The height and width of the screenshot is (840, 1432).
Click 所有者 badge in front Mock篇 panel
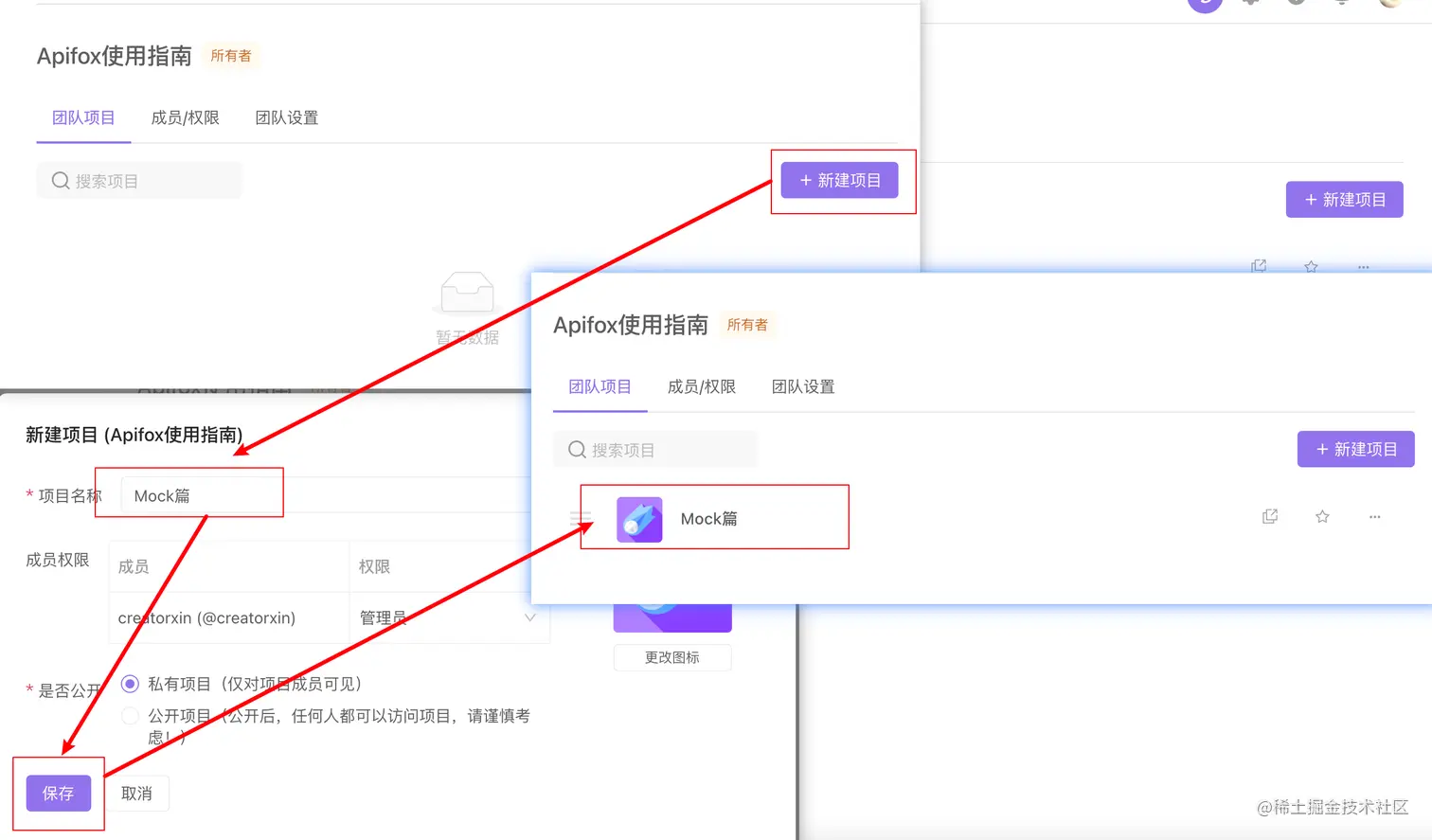pyautogui.click(x=747, y=325)
